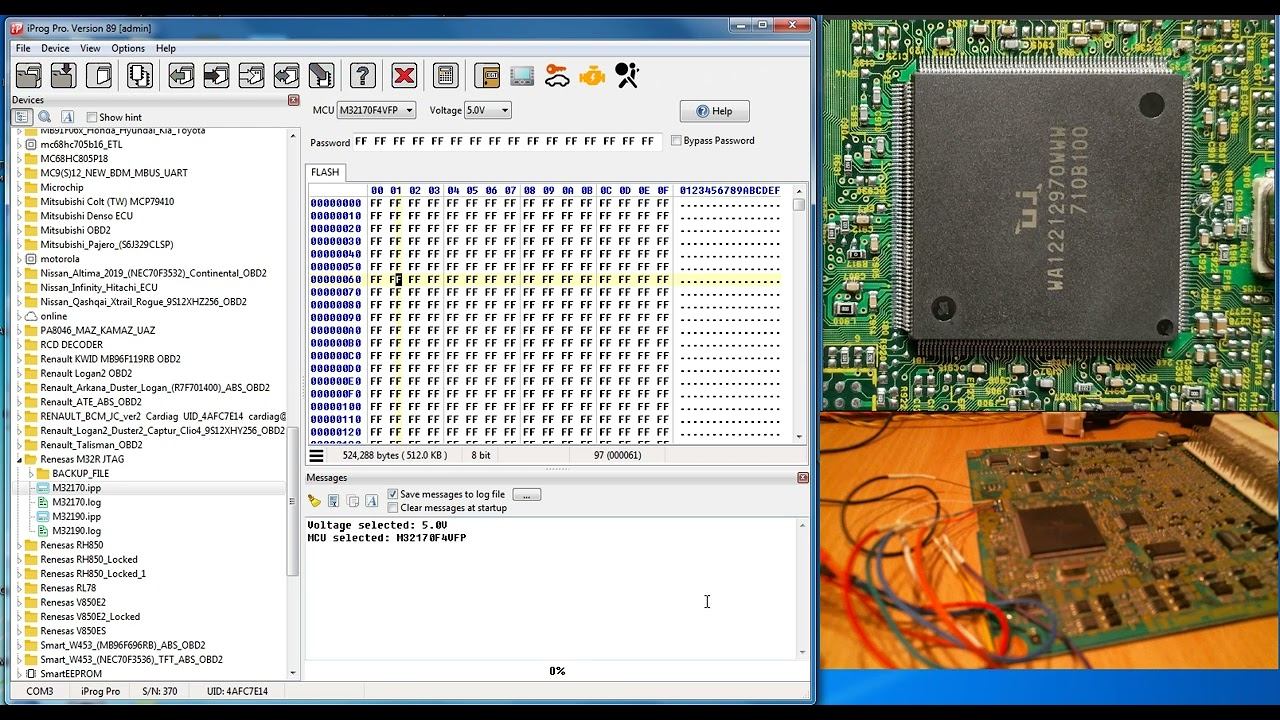The width and height of the screenshot is (1280, 720).
Task: Open the MCU M32170F4VFP dropdown
Action: [x=376, y=110]
